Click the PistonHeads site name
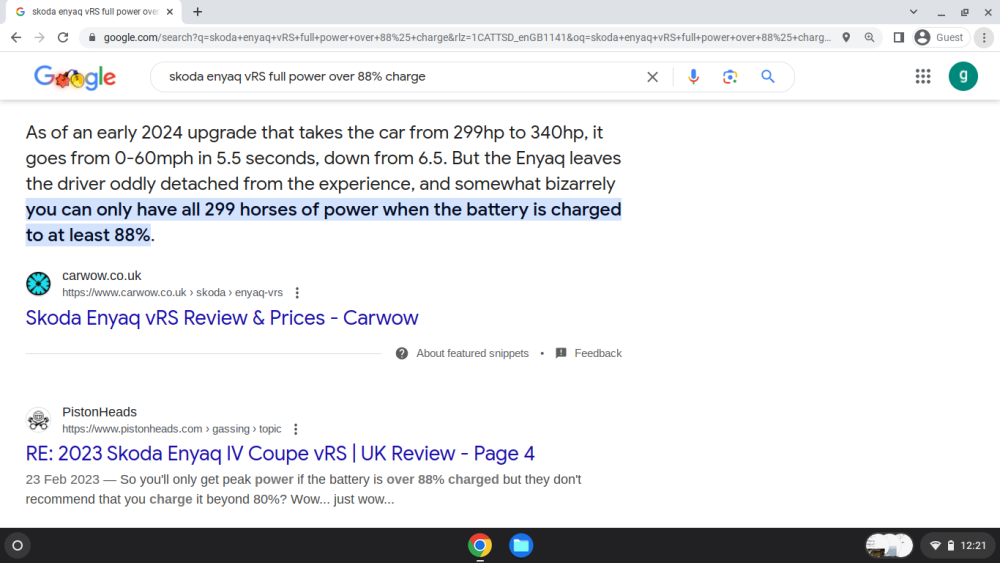Image resolution: width=1000 pixels, height=563 pixels. click(x=99, y=412)
